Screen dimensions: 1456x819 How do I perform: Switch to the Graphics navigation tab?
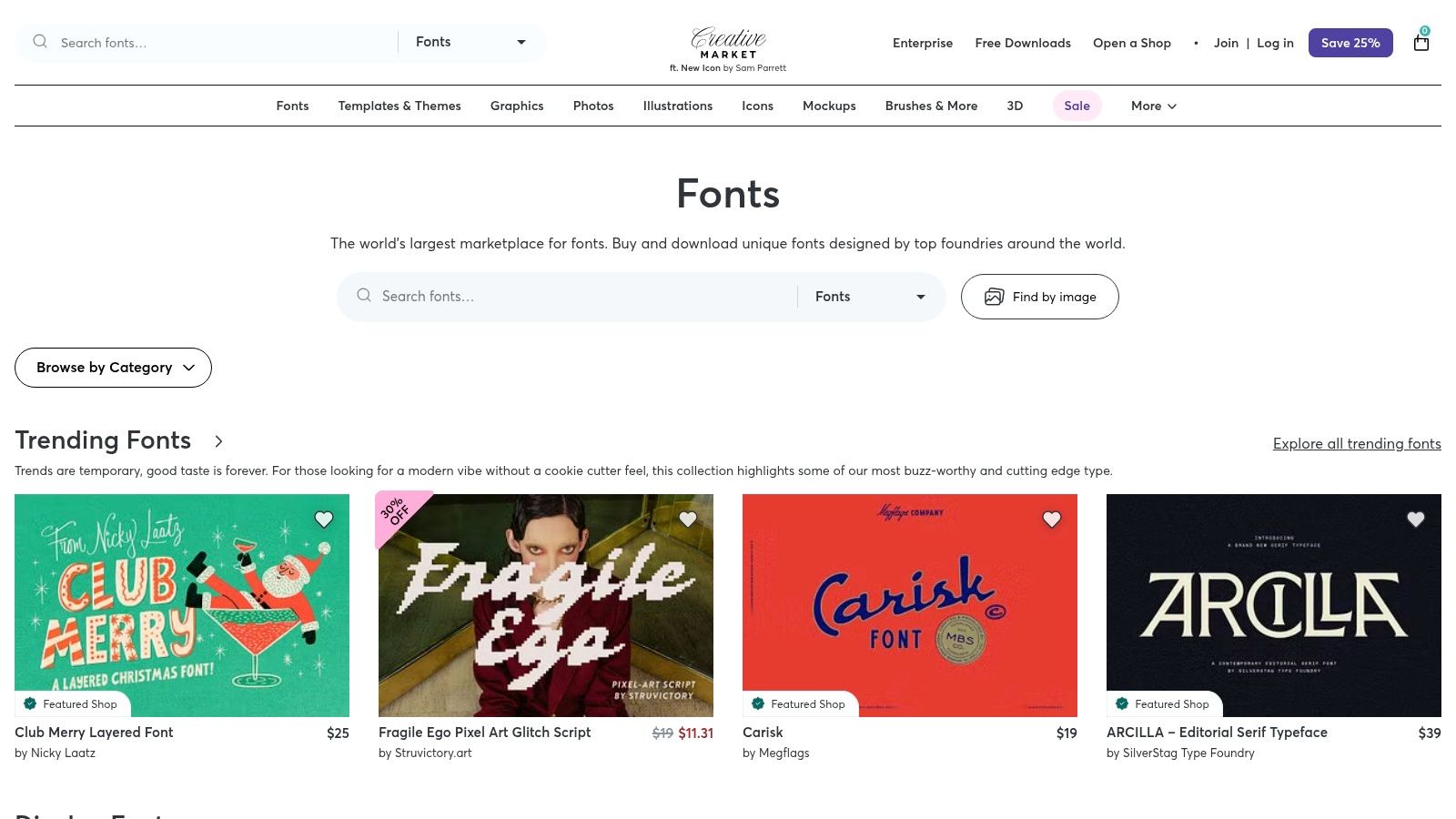tap(517, 106)
